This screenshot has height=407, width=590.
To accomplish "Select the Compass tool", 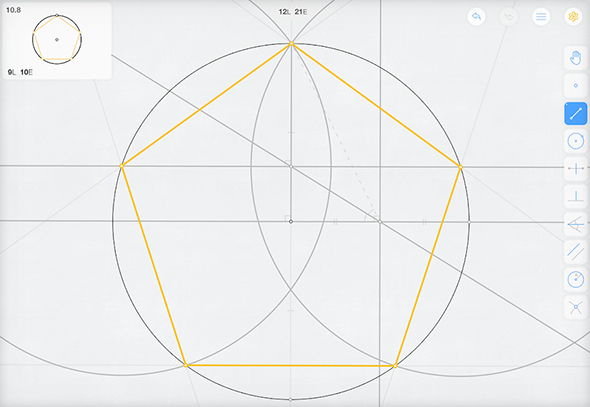I will tap(575, 280).
